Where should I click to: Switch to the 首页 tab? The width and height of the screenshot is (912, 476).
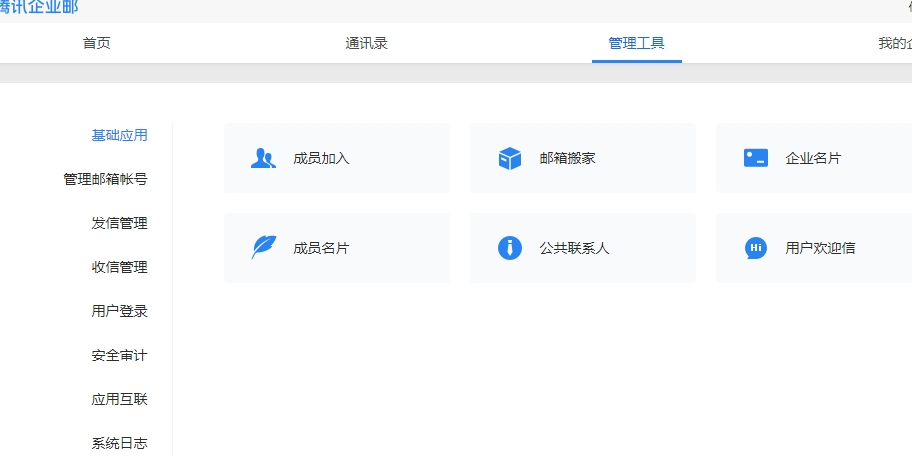pyautogui.click(x=97, y=43)
